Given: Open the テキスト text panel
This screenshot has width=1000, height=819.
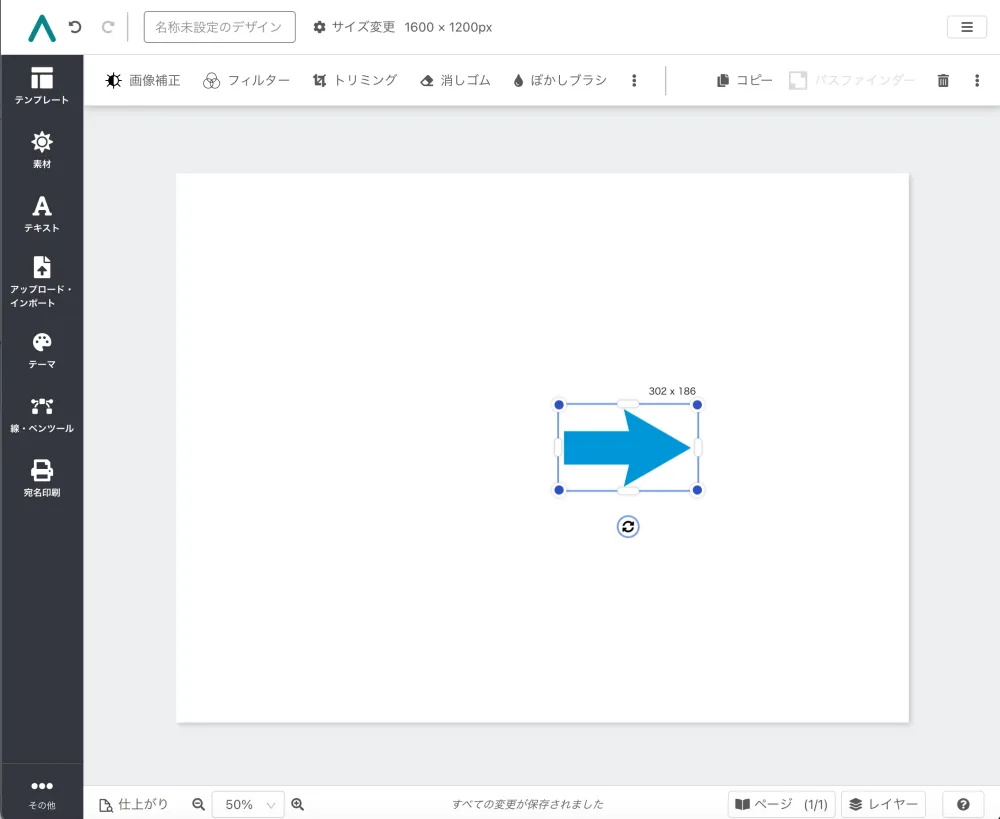Looking at the screenshot, I should [x=41, y=212].
